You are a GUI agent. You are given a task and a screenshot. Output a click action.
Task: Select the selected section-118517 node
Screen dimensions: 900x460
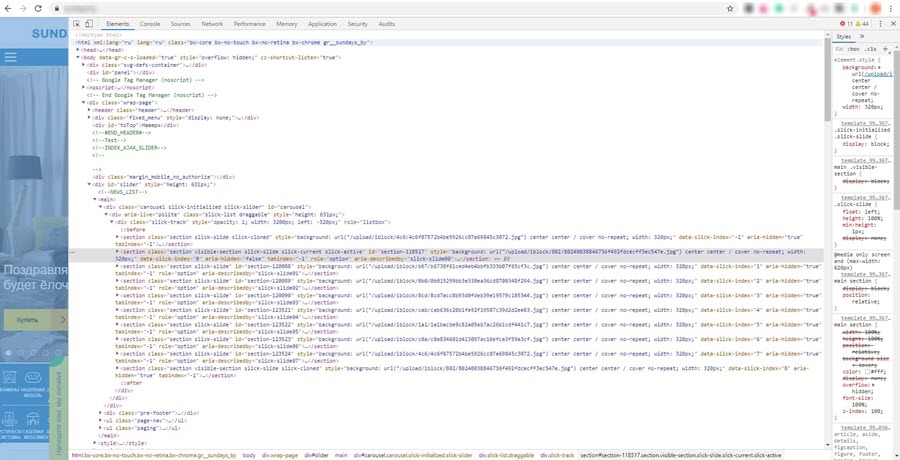point(448,255)
